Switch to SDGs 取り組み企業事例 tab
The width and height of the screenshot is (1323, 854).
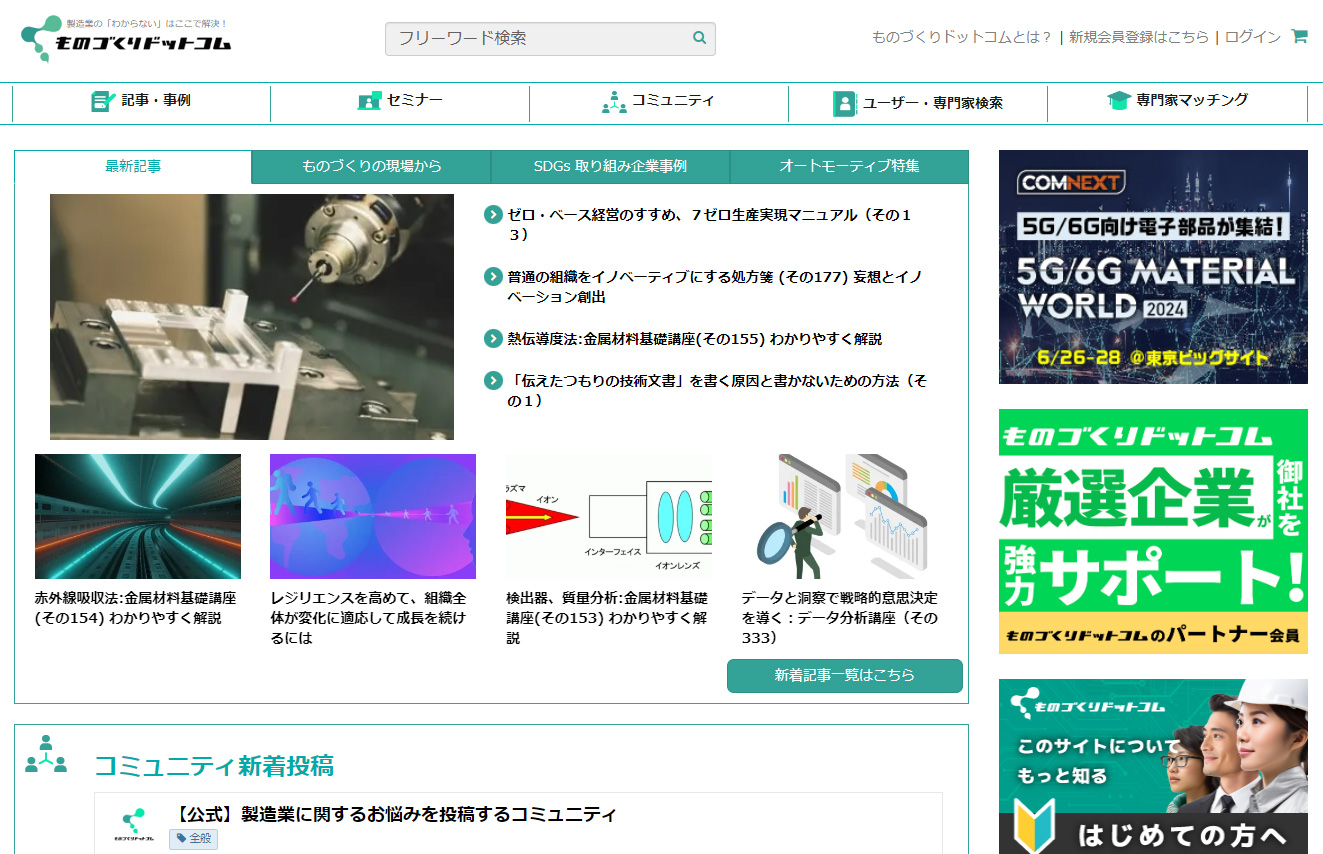click(x=610, y=166)
